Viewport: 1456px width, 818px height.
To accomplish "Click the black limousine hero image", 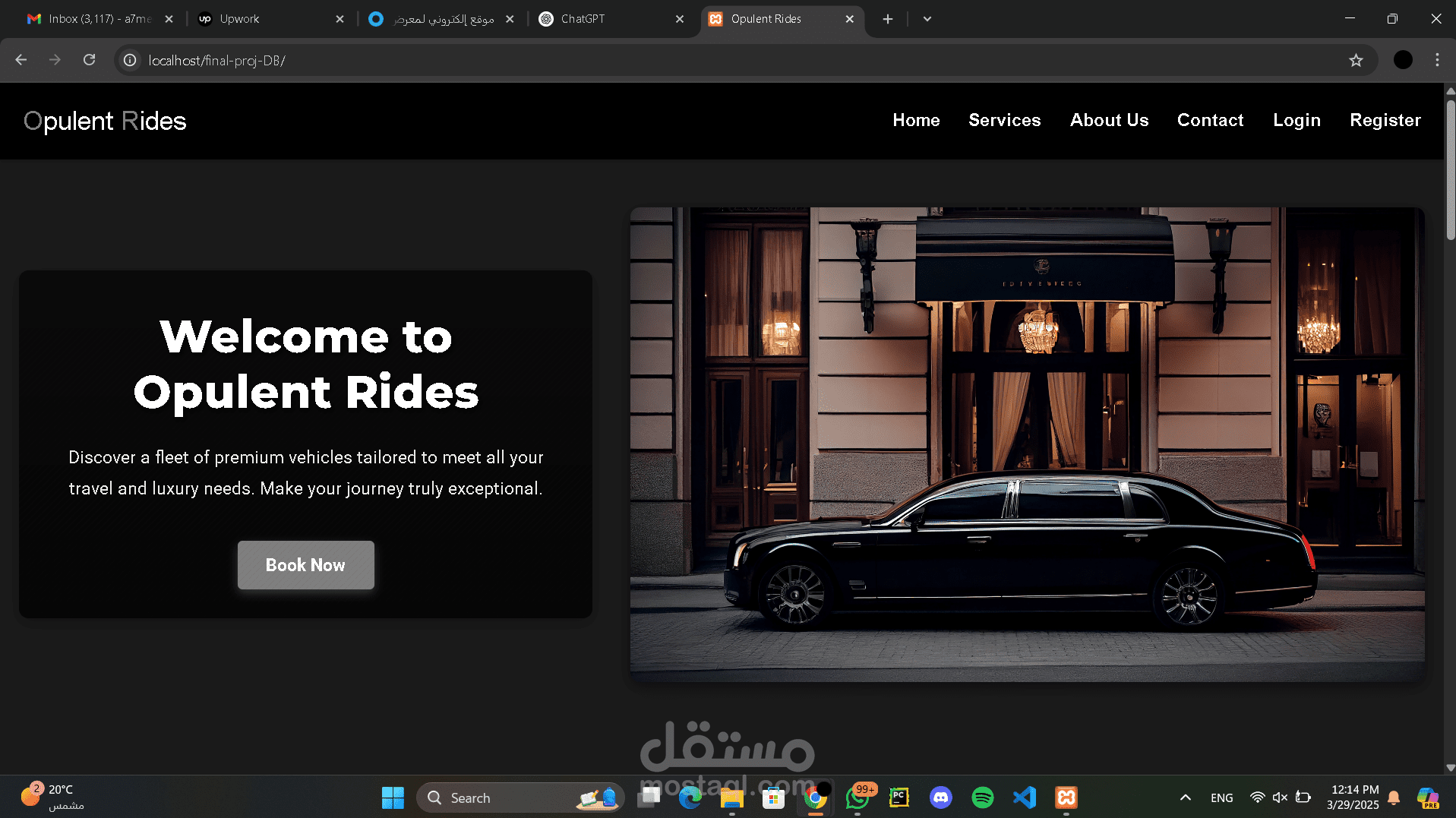I will click(x=1027, y=444).
